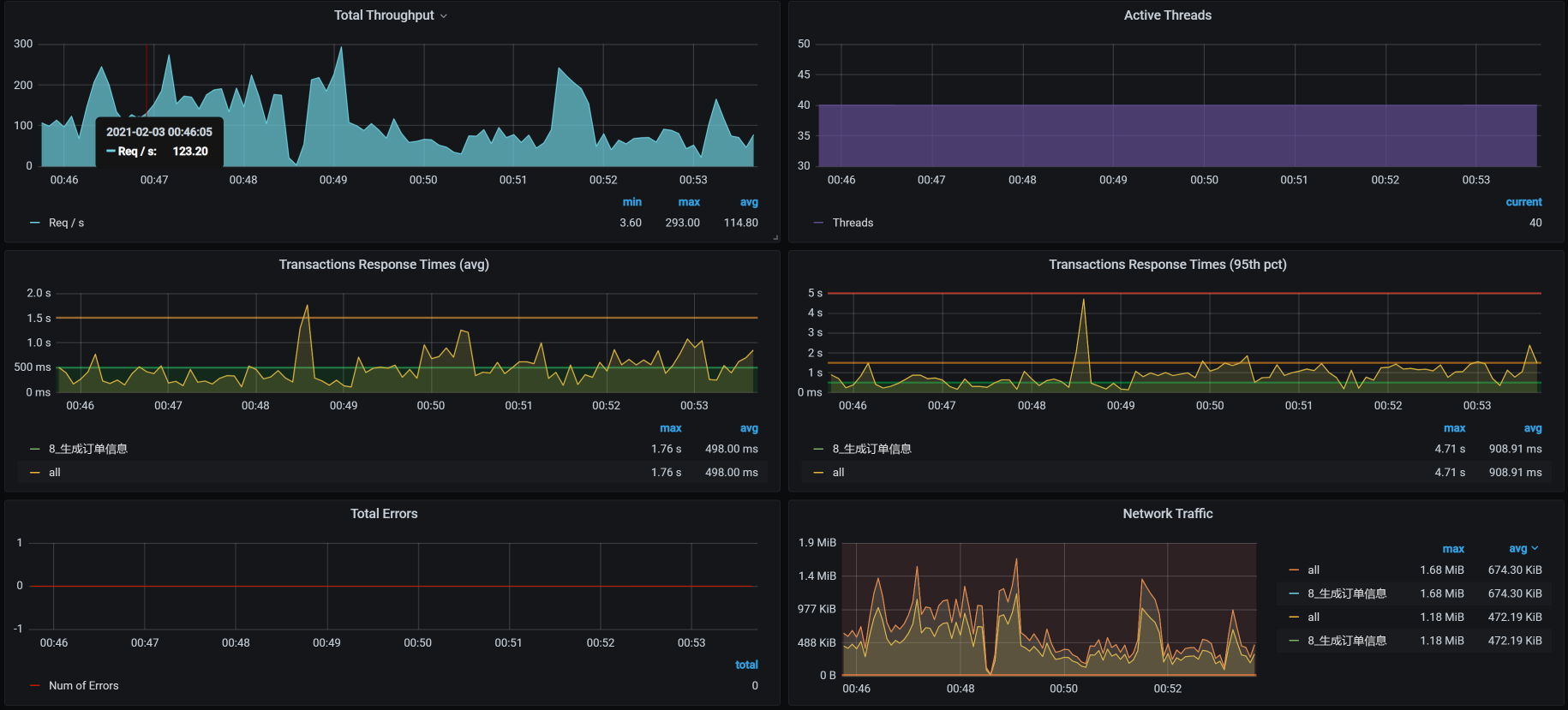Click the Req / s legend color line
Viewport: 1568px width, 710px height.
click(x=35, y=223)
